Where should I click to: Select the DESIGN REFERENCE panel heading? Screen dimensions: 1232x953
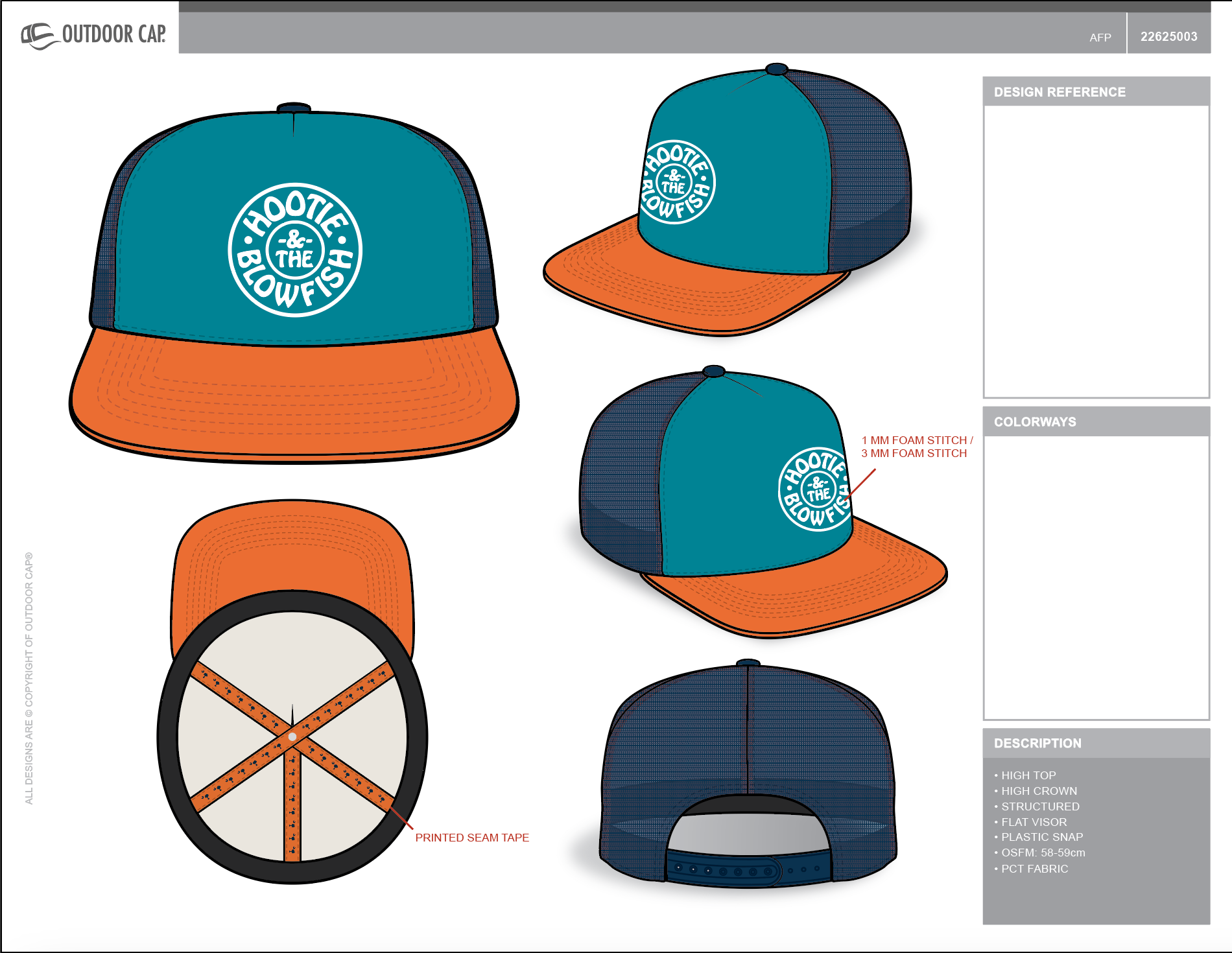pyautogui.click(x=1060, y=92)
